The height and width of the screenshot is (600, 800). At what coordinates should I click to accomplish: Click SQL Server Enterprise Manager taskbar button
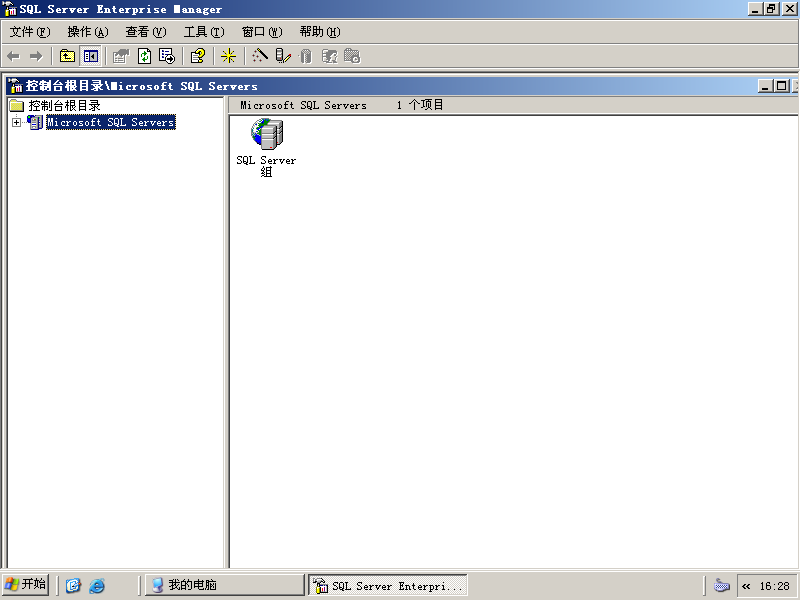tap(388, 585)
